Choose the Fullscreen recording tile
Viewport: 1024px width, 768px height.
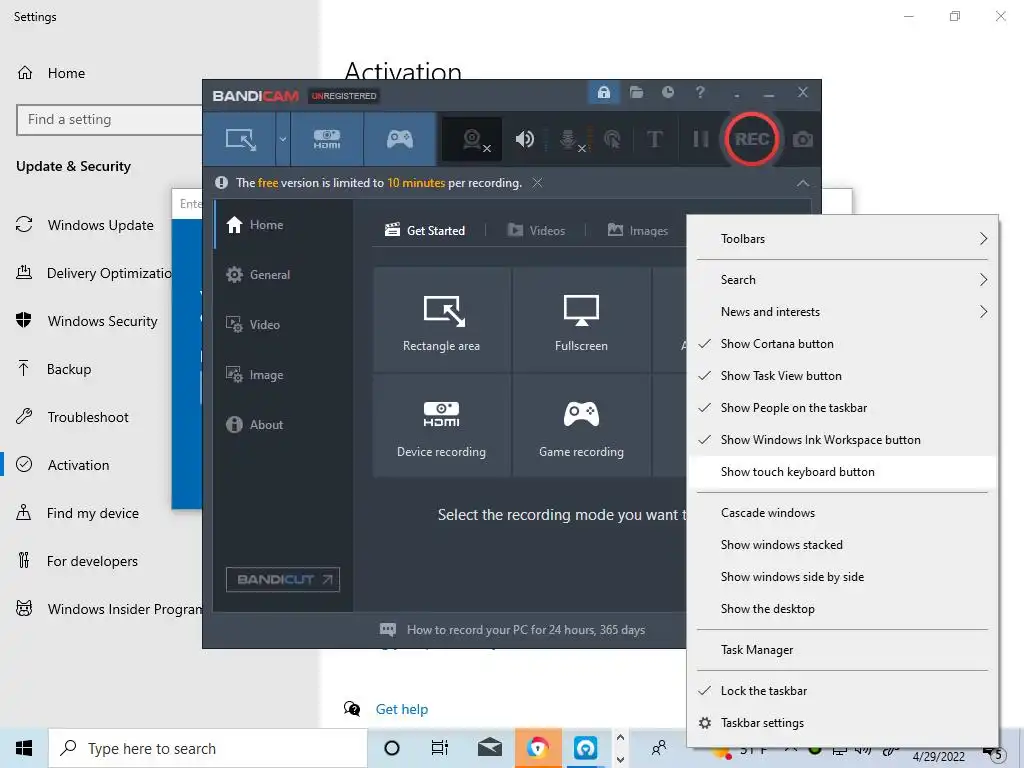pyautogui.click(x=581, y=319)
